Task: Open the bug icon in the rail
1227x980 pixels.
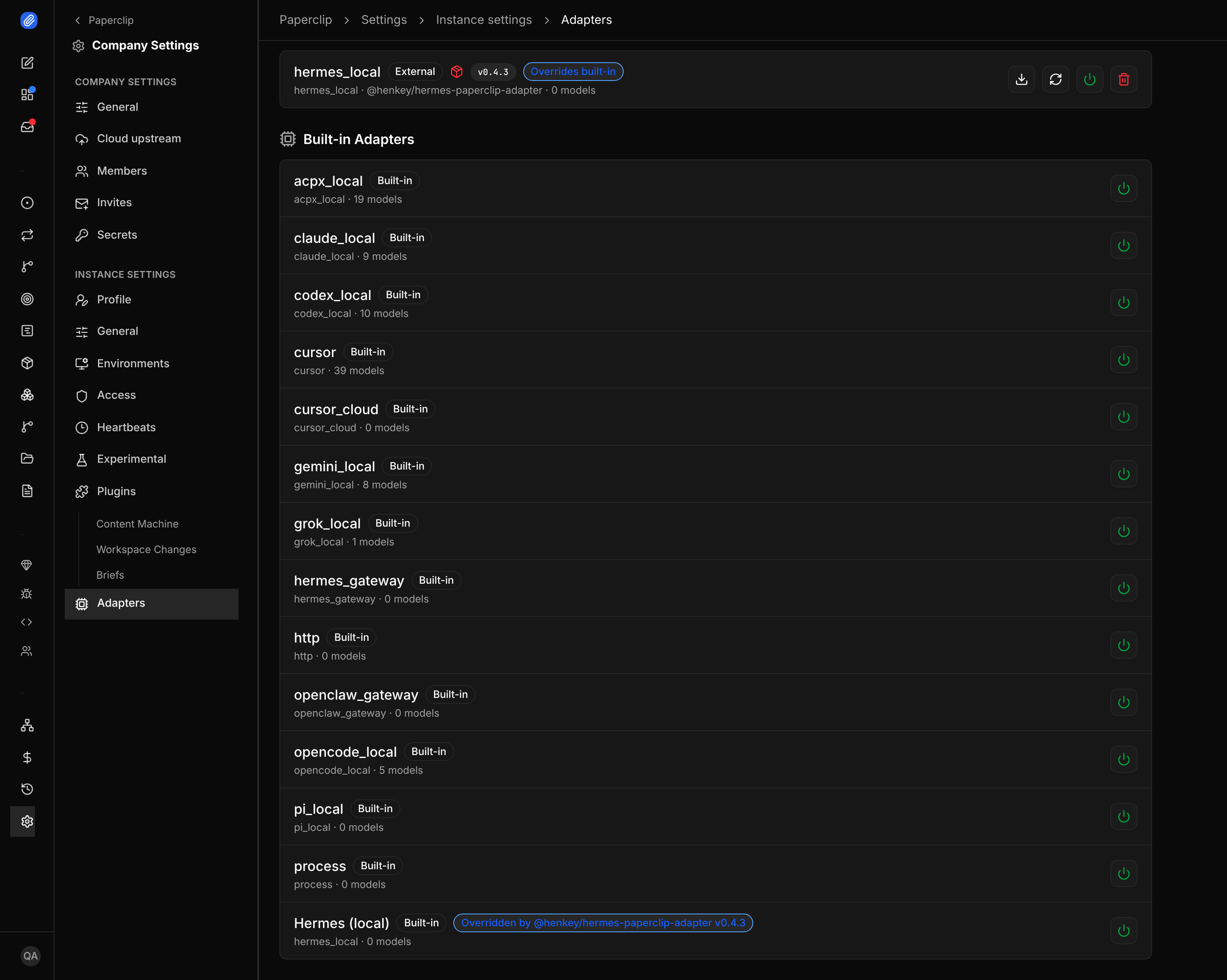Action: (x=27, y=594)
